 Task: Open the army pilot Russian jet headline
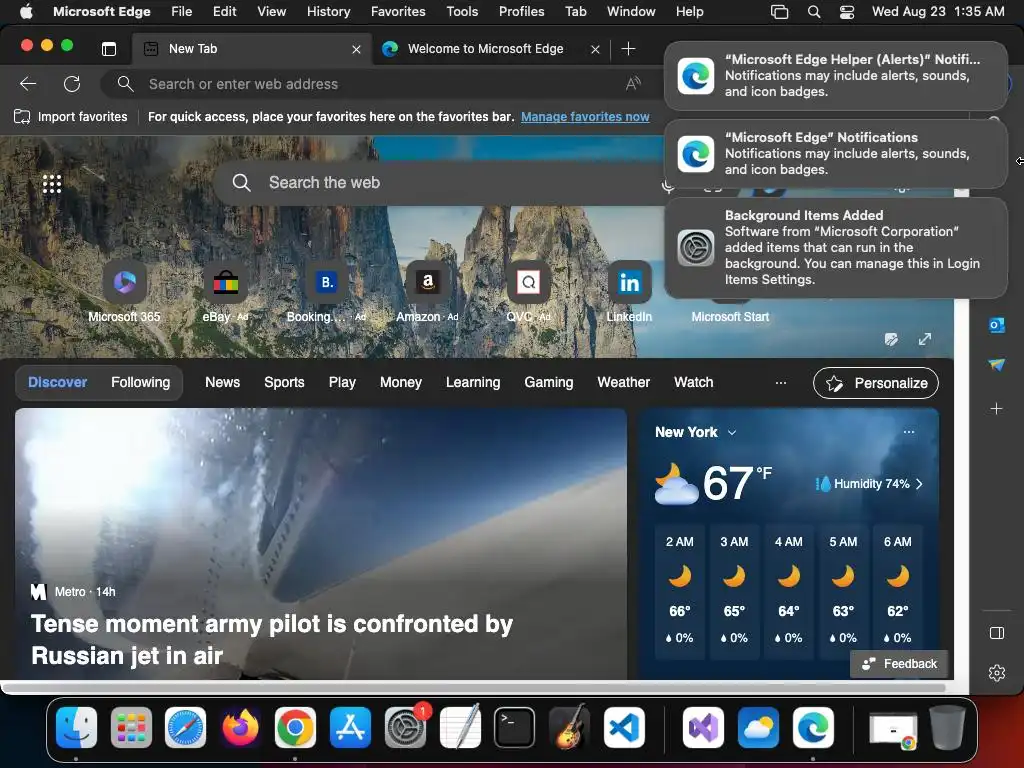(x=272, y=639)
